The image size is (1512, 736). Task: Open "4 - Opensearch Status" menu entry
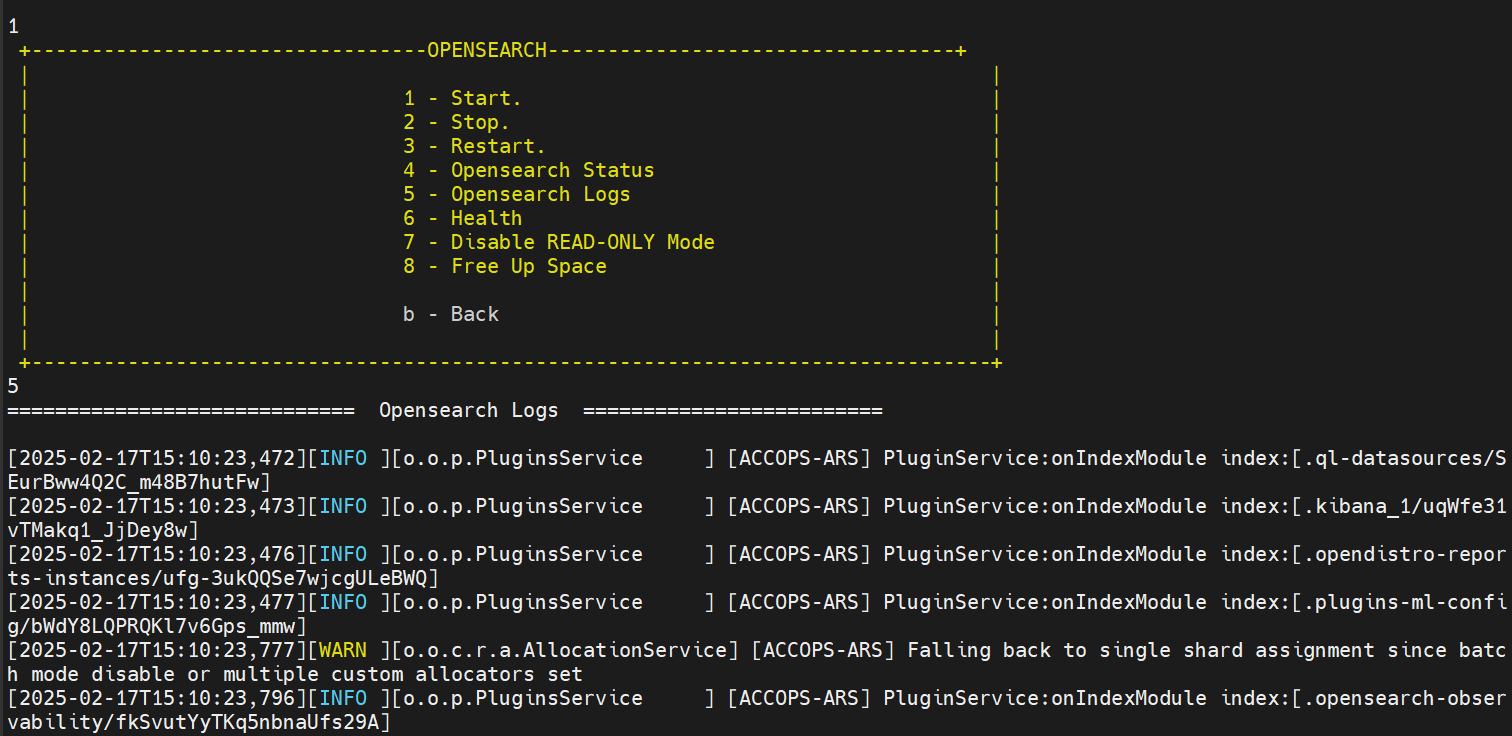click(528, 170)
